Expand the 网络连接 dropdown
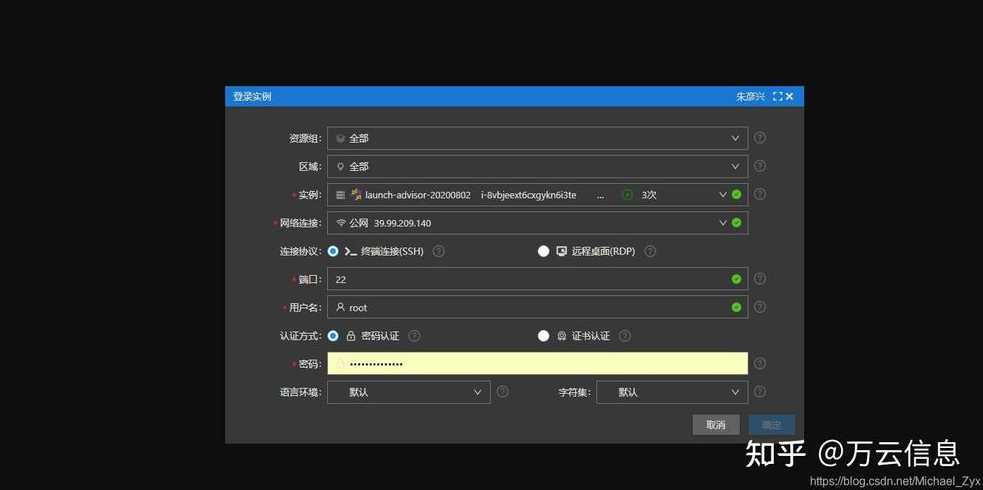The width and height of the screenshot is (983, 490). (537, 223)
